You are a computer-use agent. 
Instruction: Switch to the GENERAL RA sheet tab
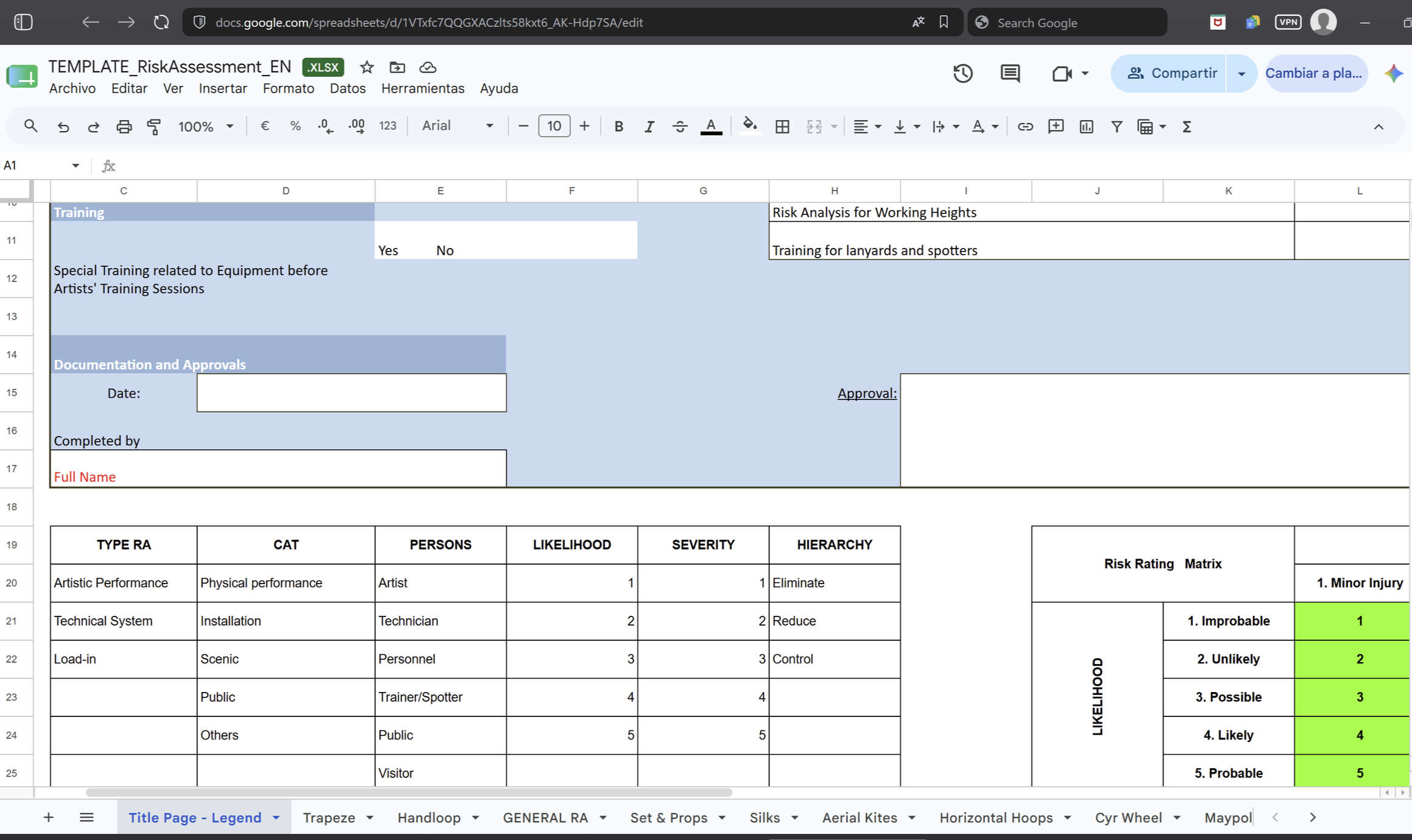(x=545, y=817)
